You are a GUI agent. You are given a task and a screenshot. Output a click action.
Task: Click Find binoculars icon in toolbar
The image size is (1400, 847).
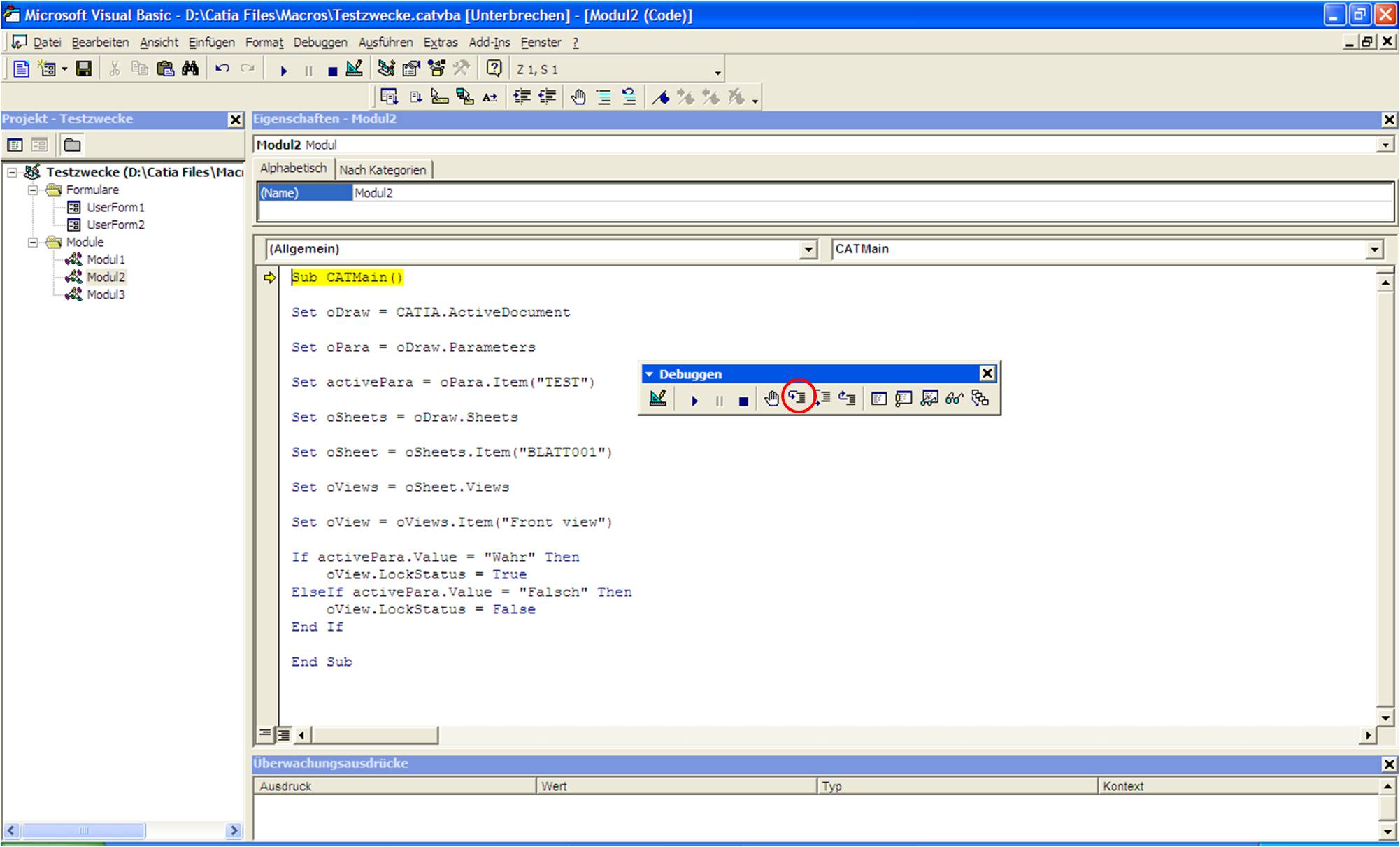point(190,69)
